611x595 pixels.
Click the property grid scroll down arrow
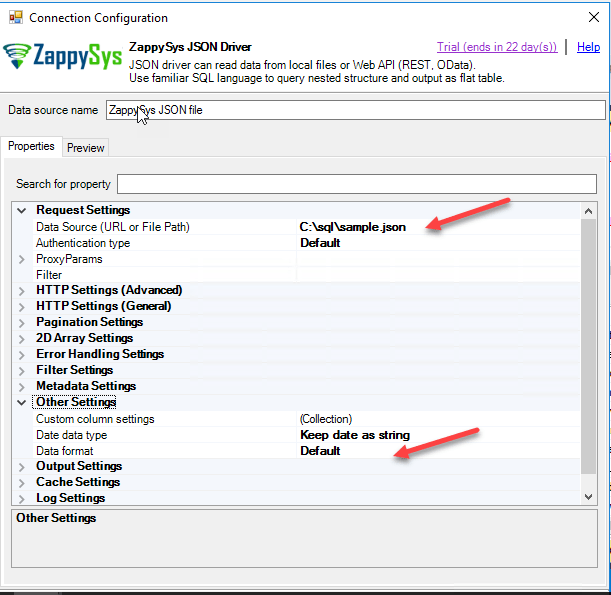point(588,497)
